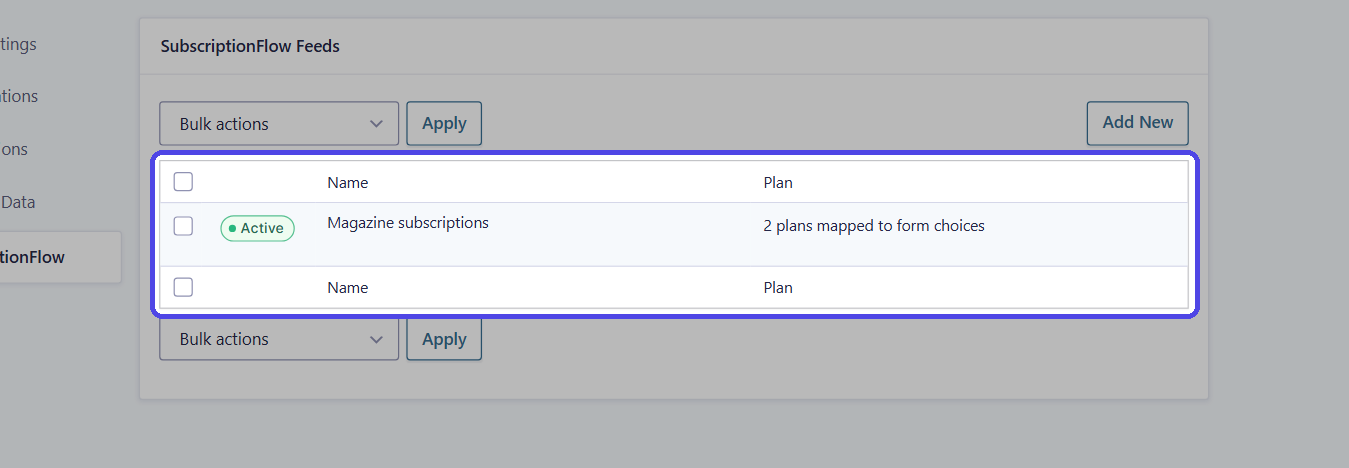Click the Add New feed button
Screen dimensions: 1349x468
[x=1138, y=123]
